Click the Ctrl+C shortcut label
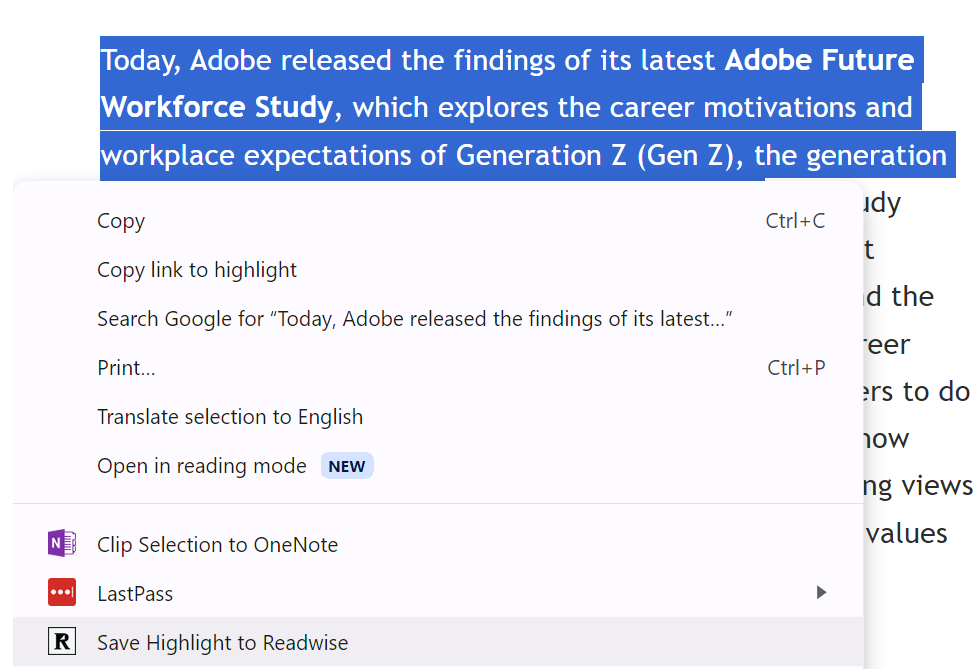This screenshot has width=975, height=669. tap(795, 221)
